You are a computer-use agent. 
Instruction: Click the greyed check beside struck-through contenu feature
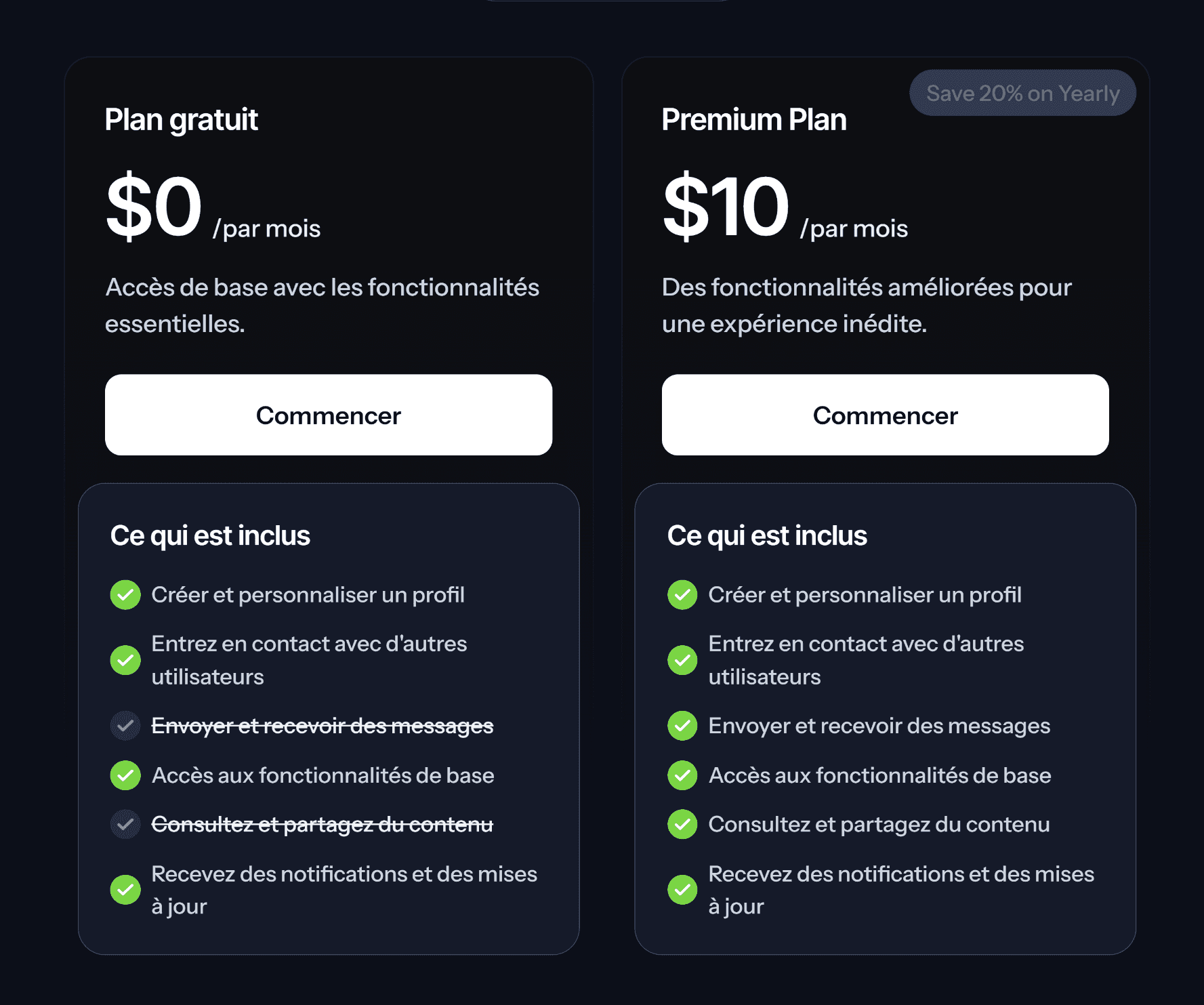pyautogui.click(x=125, y=825)
